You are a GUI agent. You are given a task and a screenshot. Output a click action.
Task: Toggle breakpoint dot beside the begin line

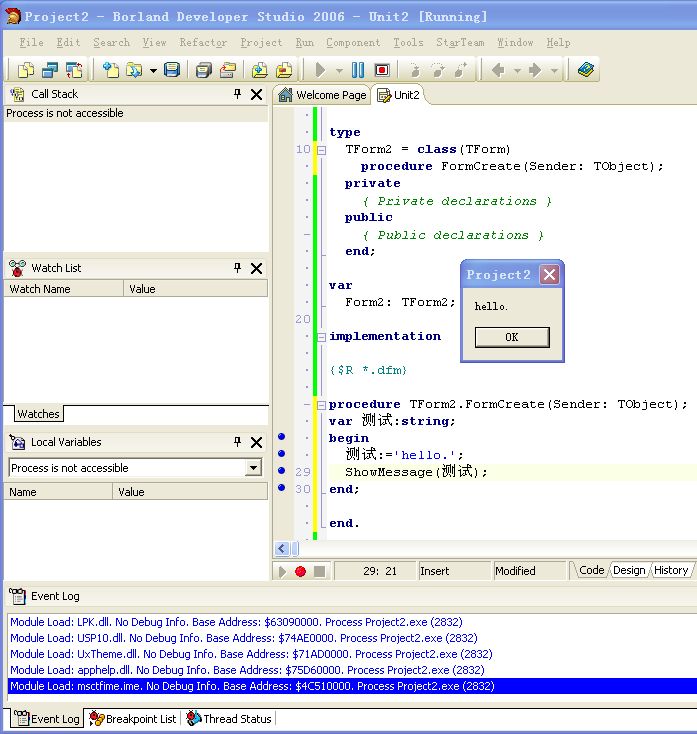(282, 437)
